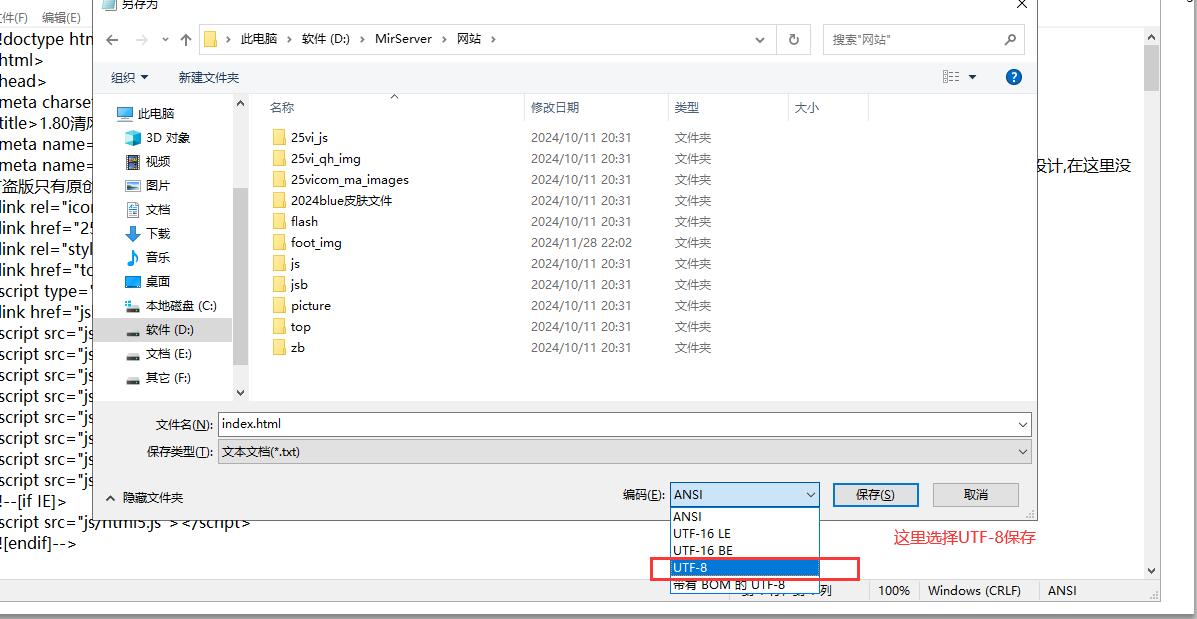Image resolution: width=1197 pixels, height=619 pixels.
Task: Click MirServer in the address breadcrumb
Action: click(403, 39)
